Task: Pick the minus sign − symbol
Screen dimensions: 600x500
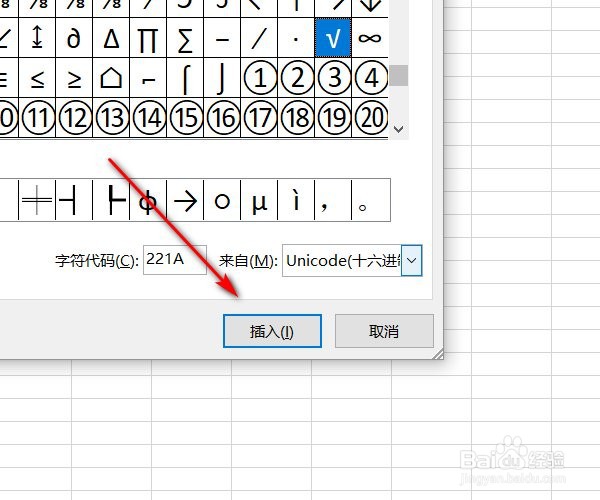Action: point(222,38)
